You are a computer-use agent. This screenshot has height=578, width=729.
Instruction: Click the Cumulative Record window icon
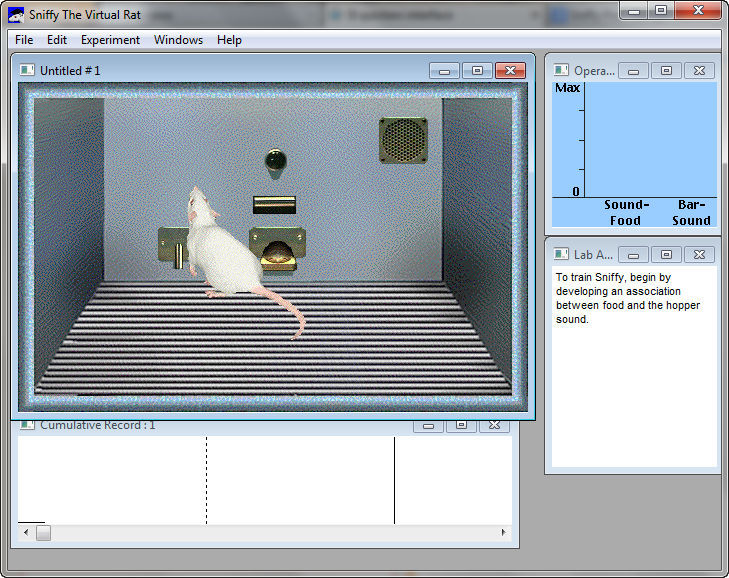pyautogui.click(x=27, y=425)
